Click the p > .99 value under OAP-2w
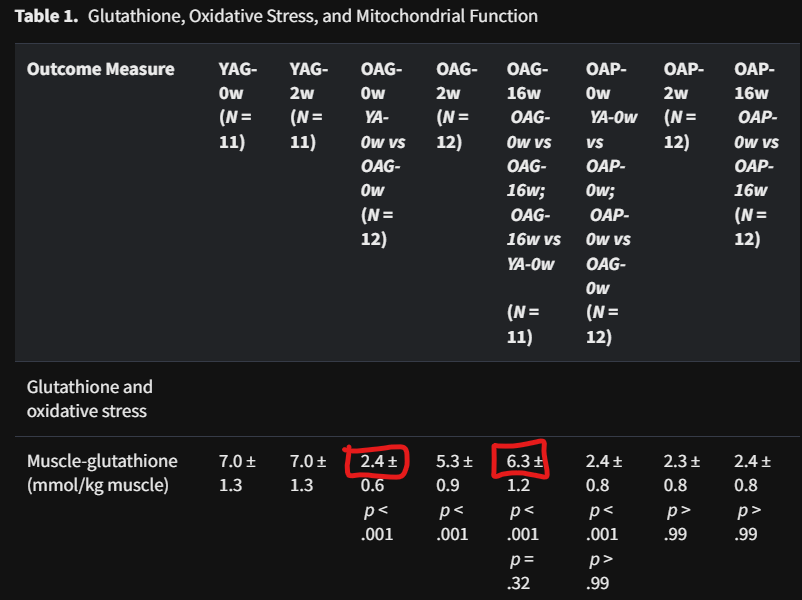802x600 pixels. [x=678, y=522]
